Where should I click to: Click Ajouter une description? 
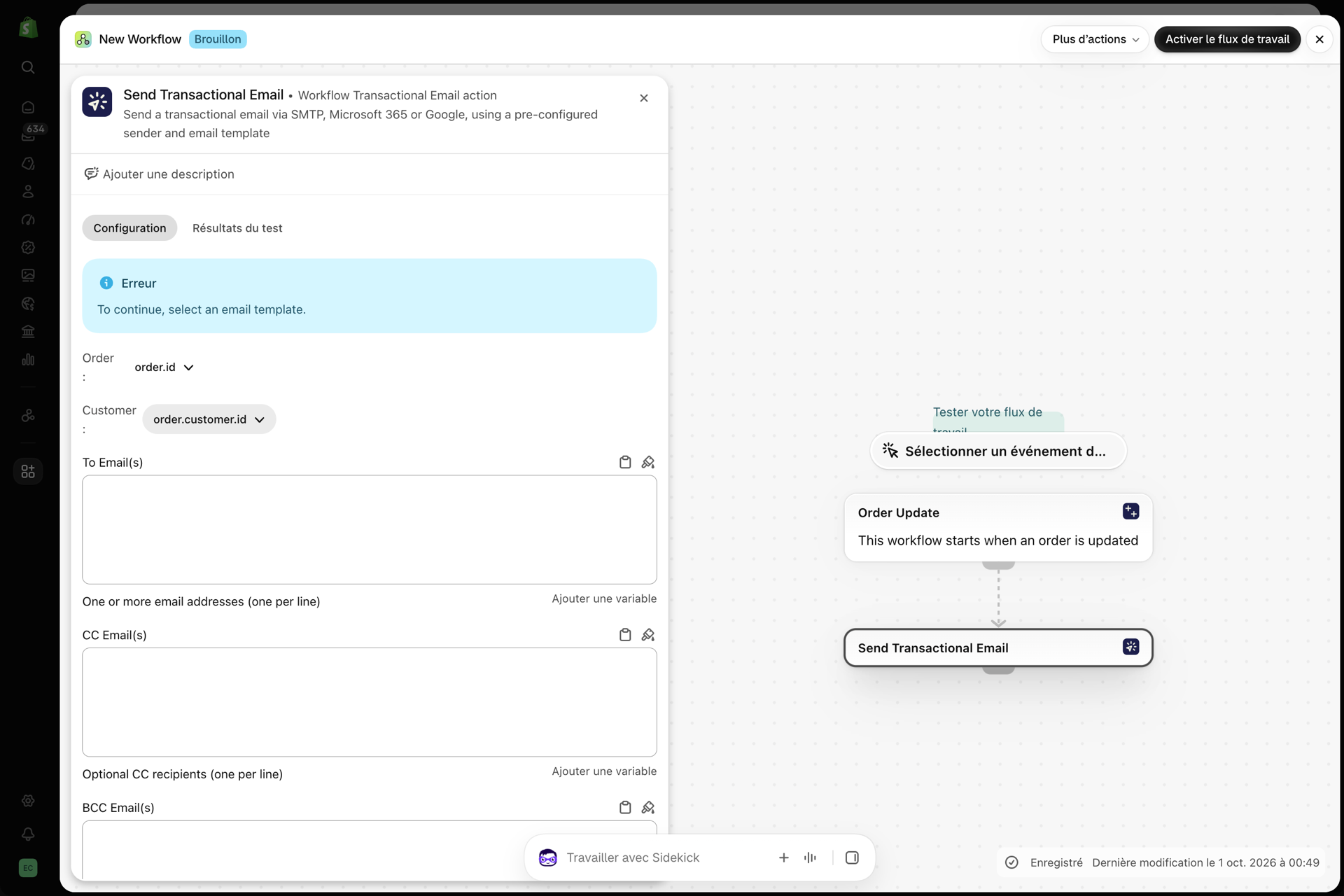[x=160, y=174]
